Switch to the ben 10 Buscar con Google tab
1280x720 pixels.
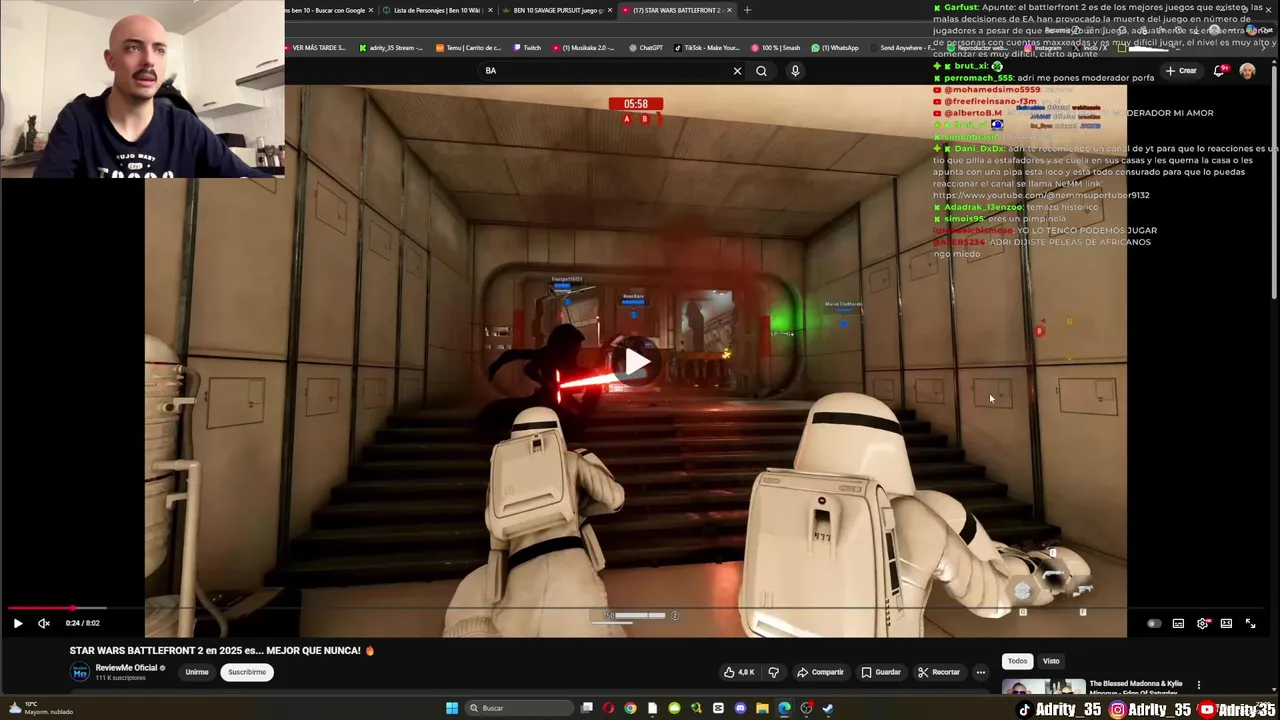(x=325, y=10)
